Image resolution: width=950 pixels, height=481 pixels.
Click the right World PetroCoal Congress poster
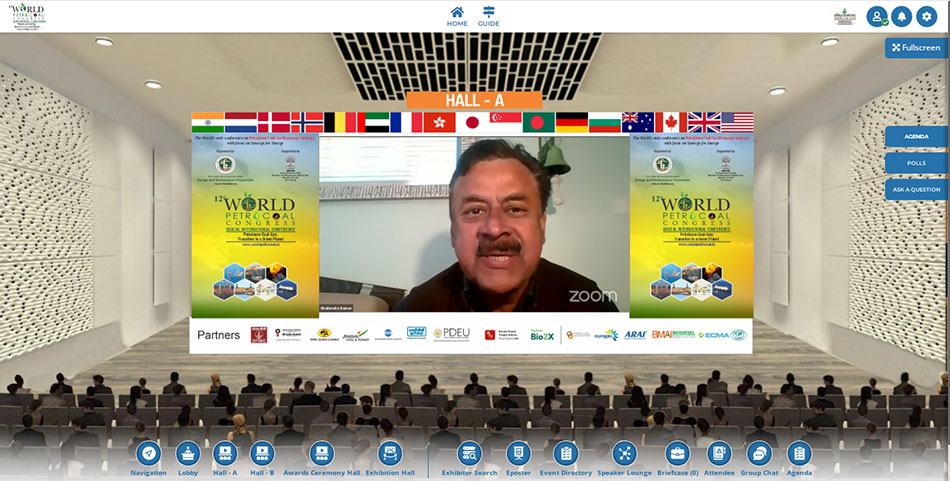click(x=691, y=225)
